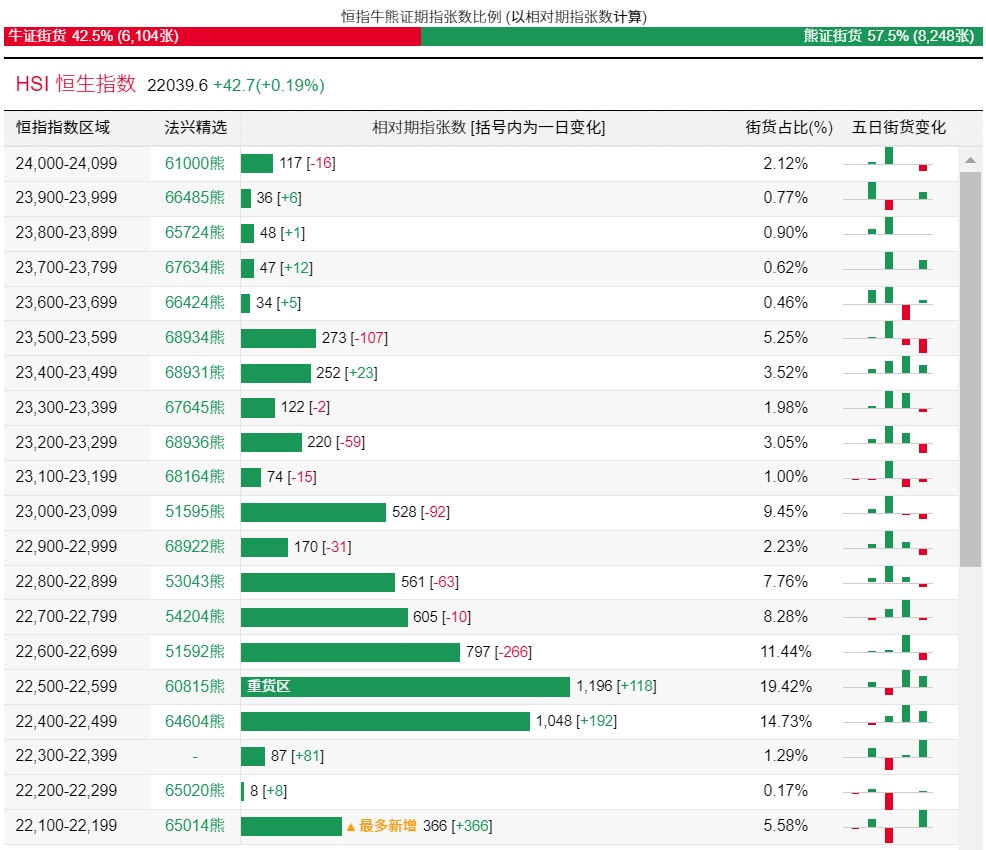
Task: Click five-day chart for 23,600-23,699 row
Action: tap(888, 303)
